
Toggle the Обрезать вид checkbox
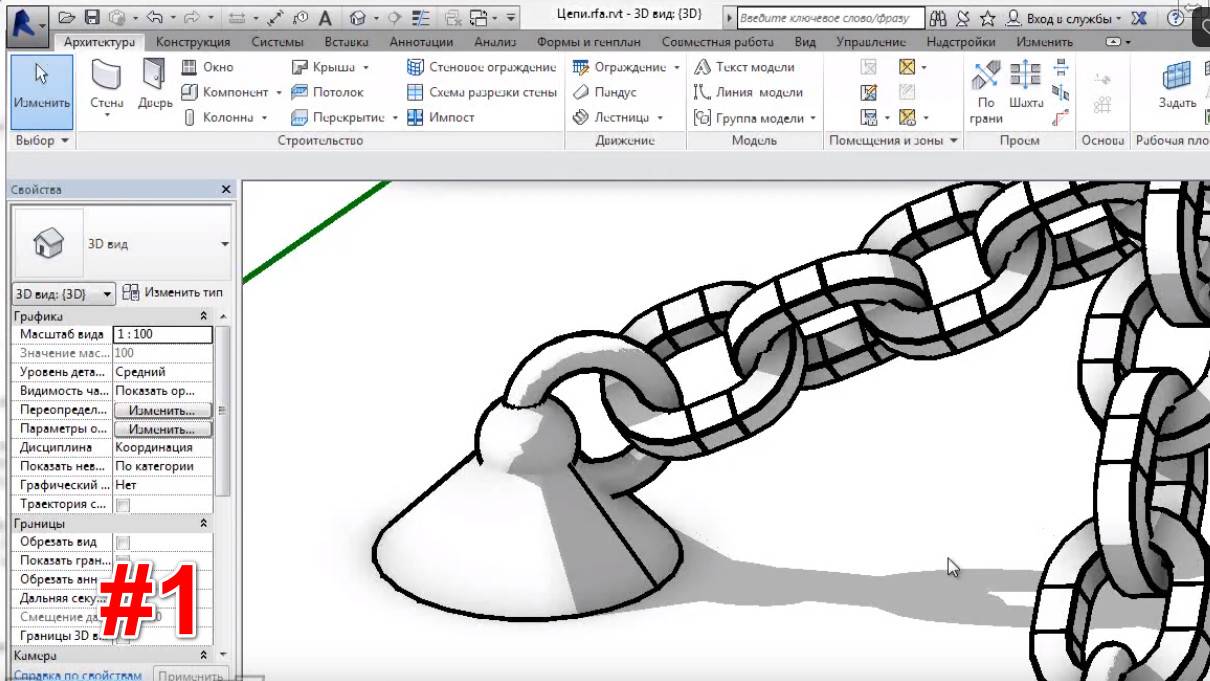click(x=123, y=542)
